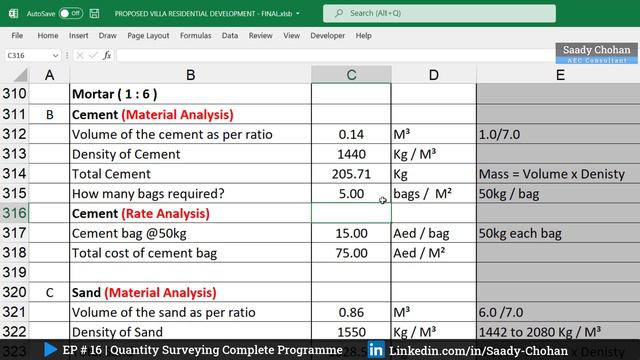640x360 pixels.
Task: Click the Cancel X formula bar icon
Action: point(80,55)
